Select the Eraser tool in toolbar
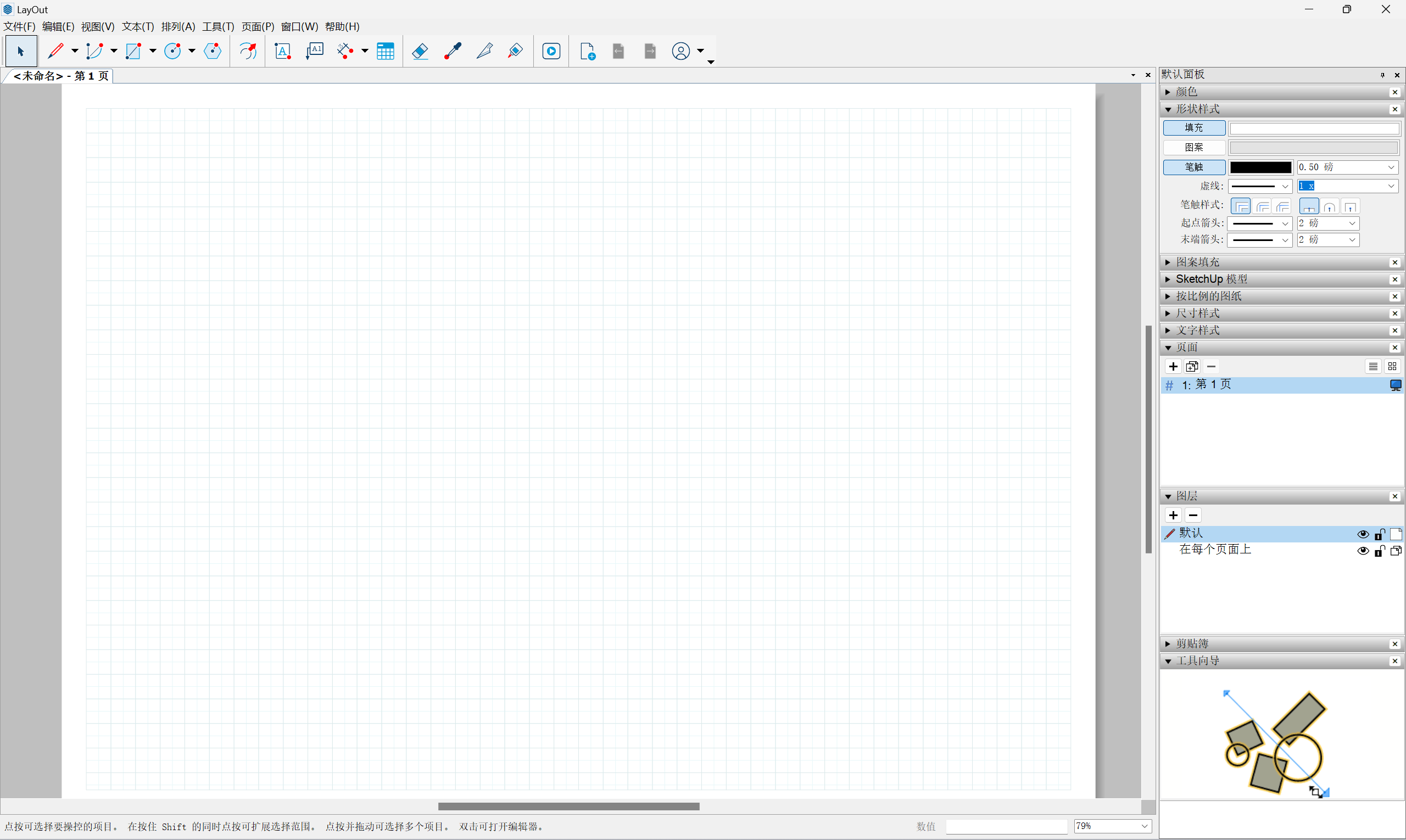This screenshot has height=840, width=1406. coord(420,52)
